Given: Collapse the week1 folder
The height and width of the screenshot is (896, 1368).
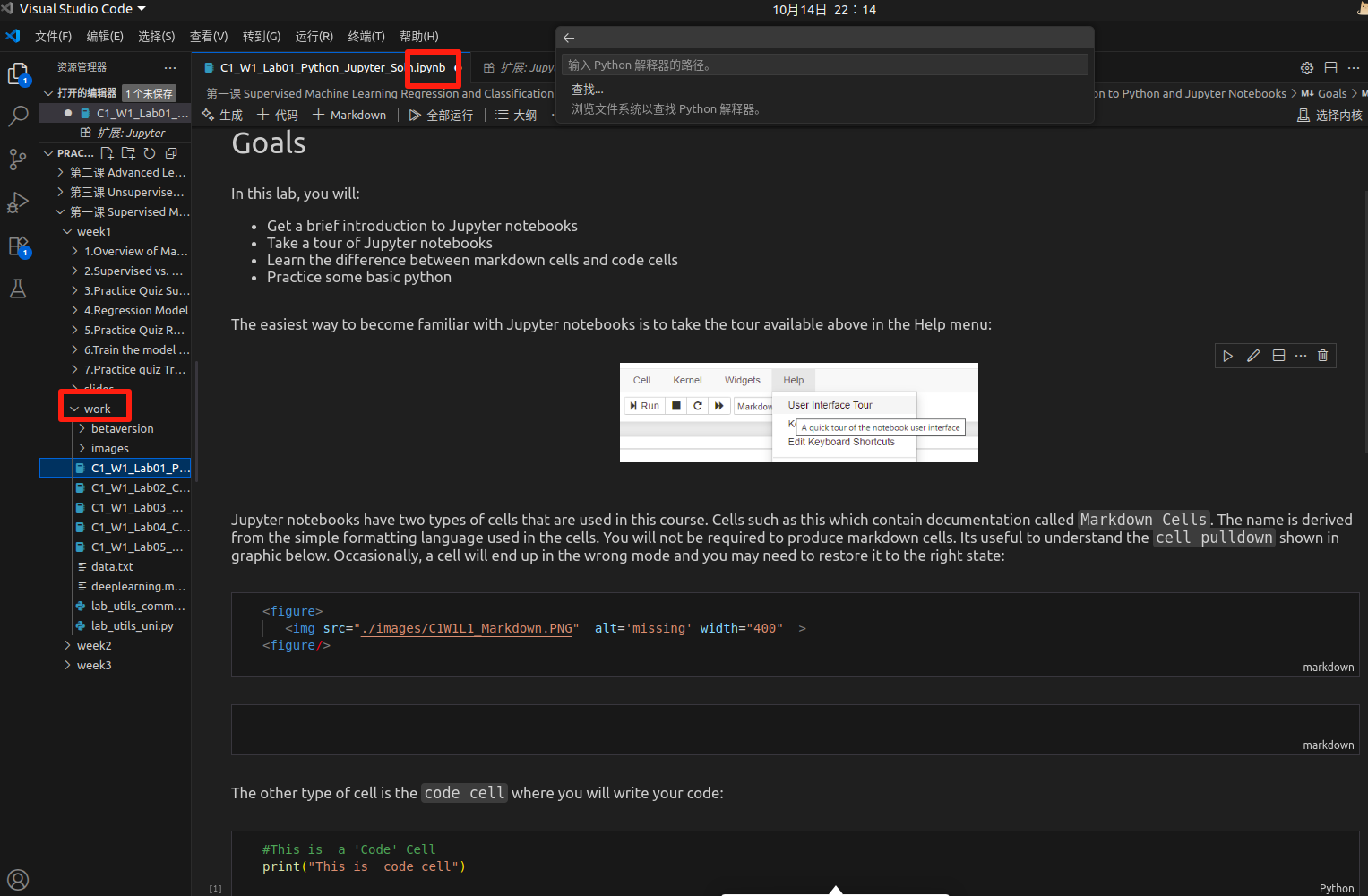Looking at the screenshot, I should 88,231.
